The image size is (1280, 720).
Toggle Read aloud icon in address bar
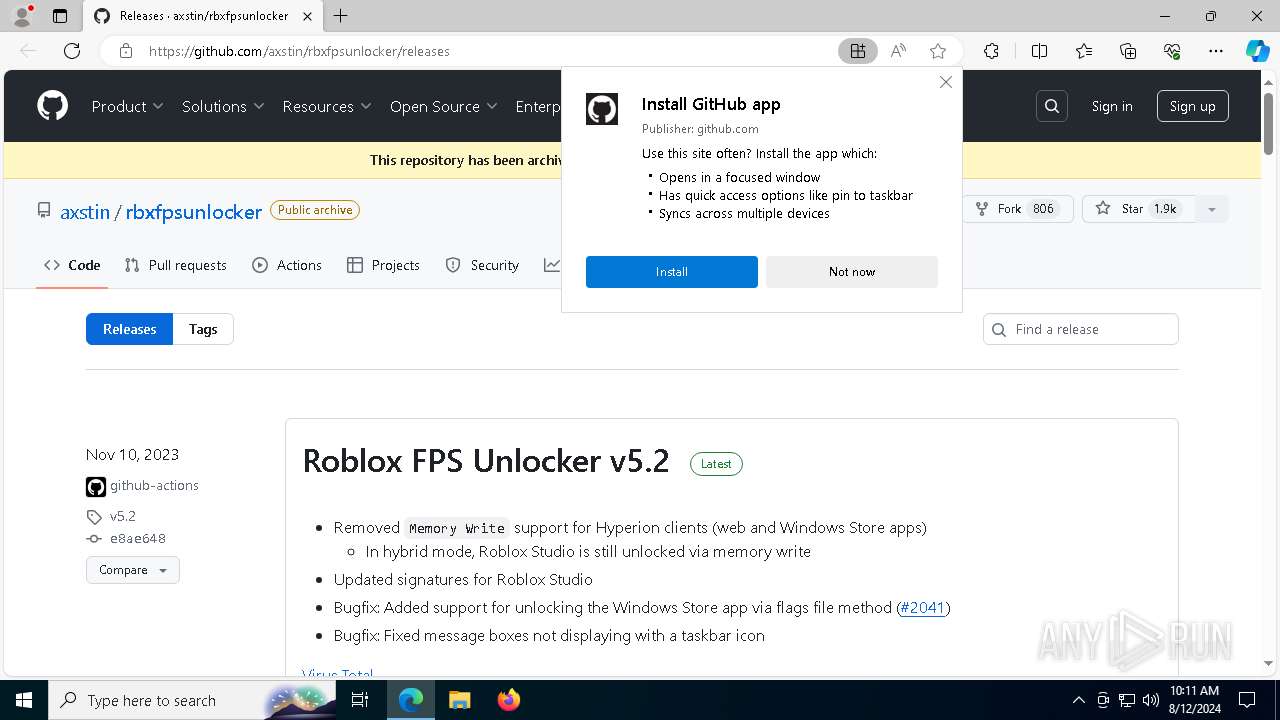[898, 51]
